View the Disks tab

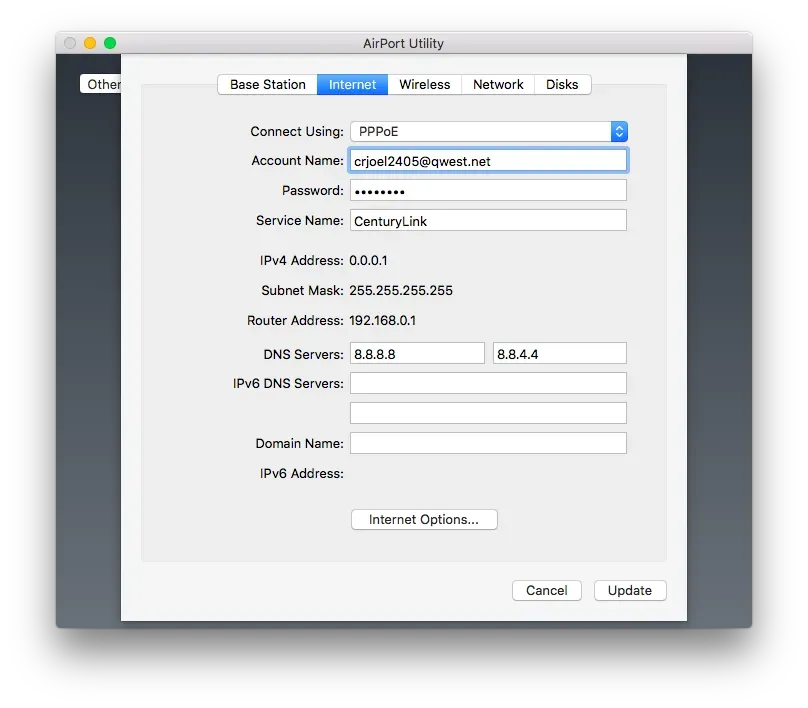[x=562, y=84]
